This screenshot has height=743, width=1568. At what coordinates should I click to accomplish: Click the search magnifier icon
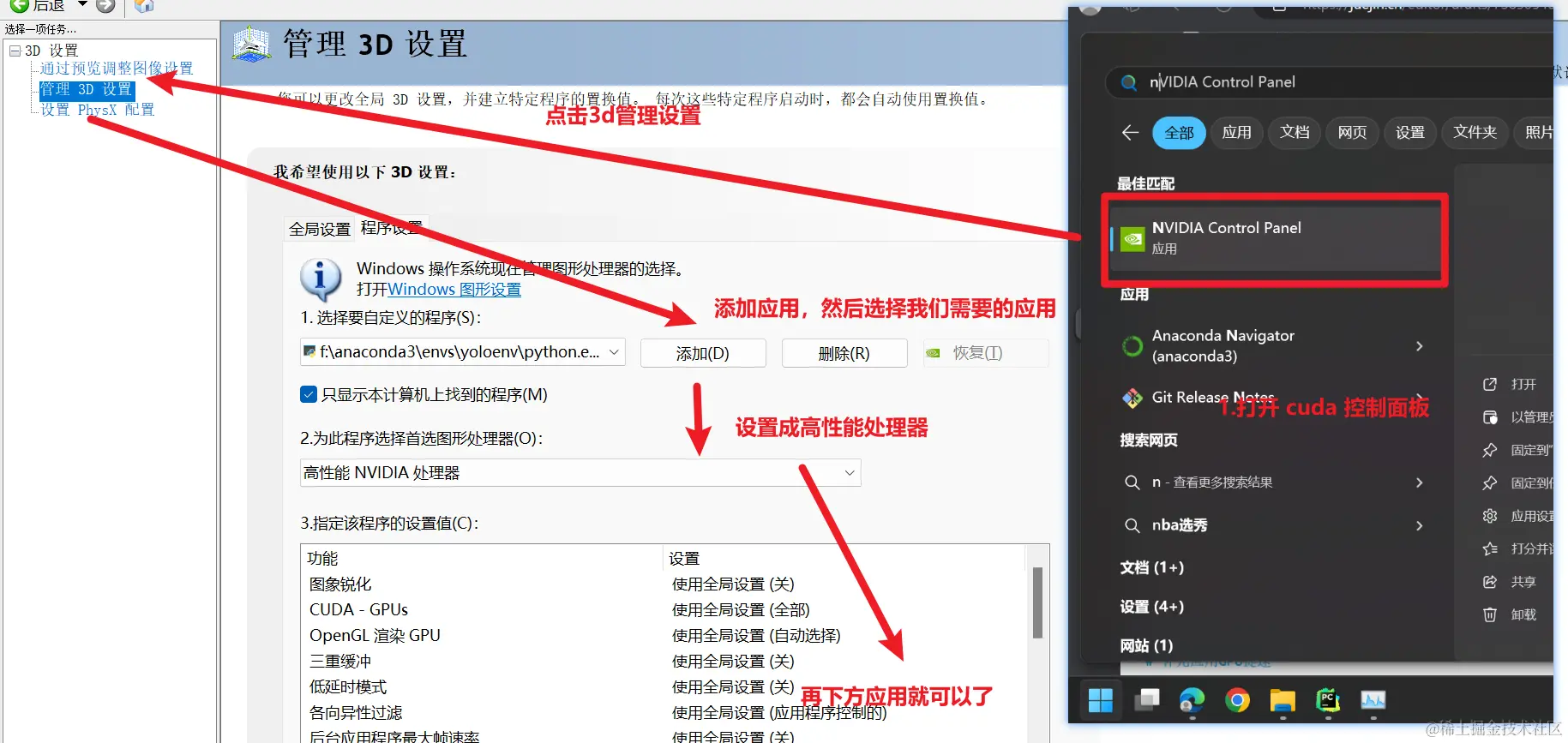click(x=1130, y=82)
